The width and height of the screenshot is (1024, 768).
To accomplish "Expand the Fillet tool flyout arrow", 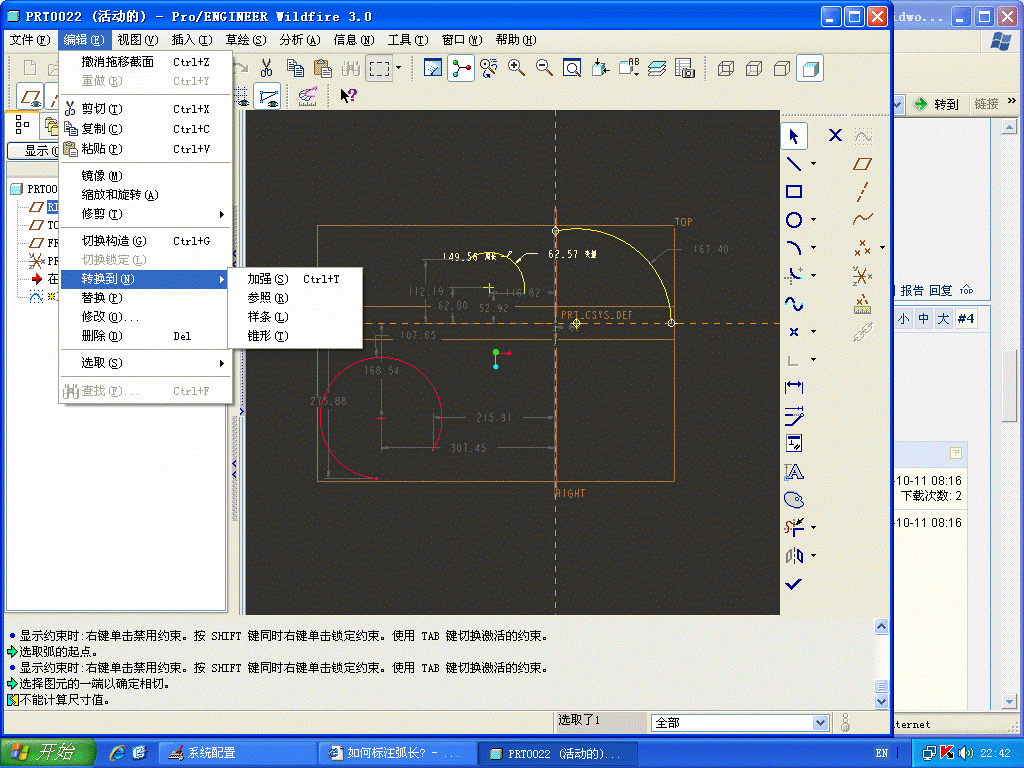I will (814, 276).
